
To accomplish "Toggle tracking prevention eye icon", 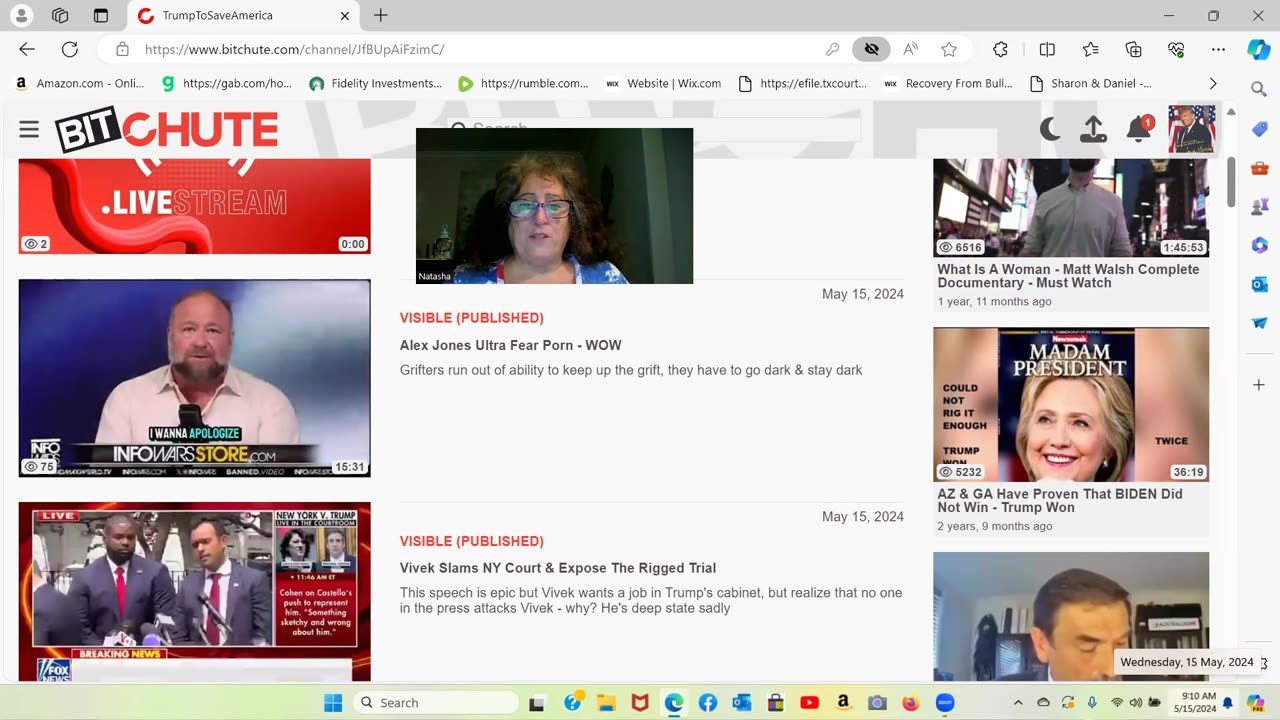I will tap(871, 49).
